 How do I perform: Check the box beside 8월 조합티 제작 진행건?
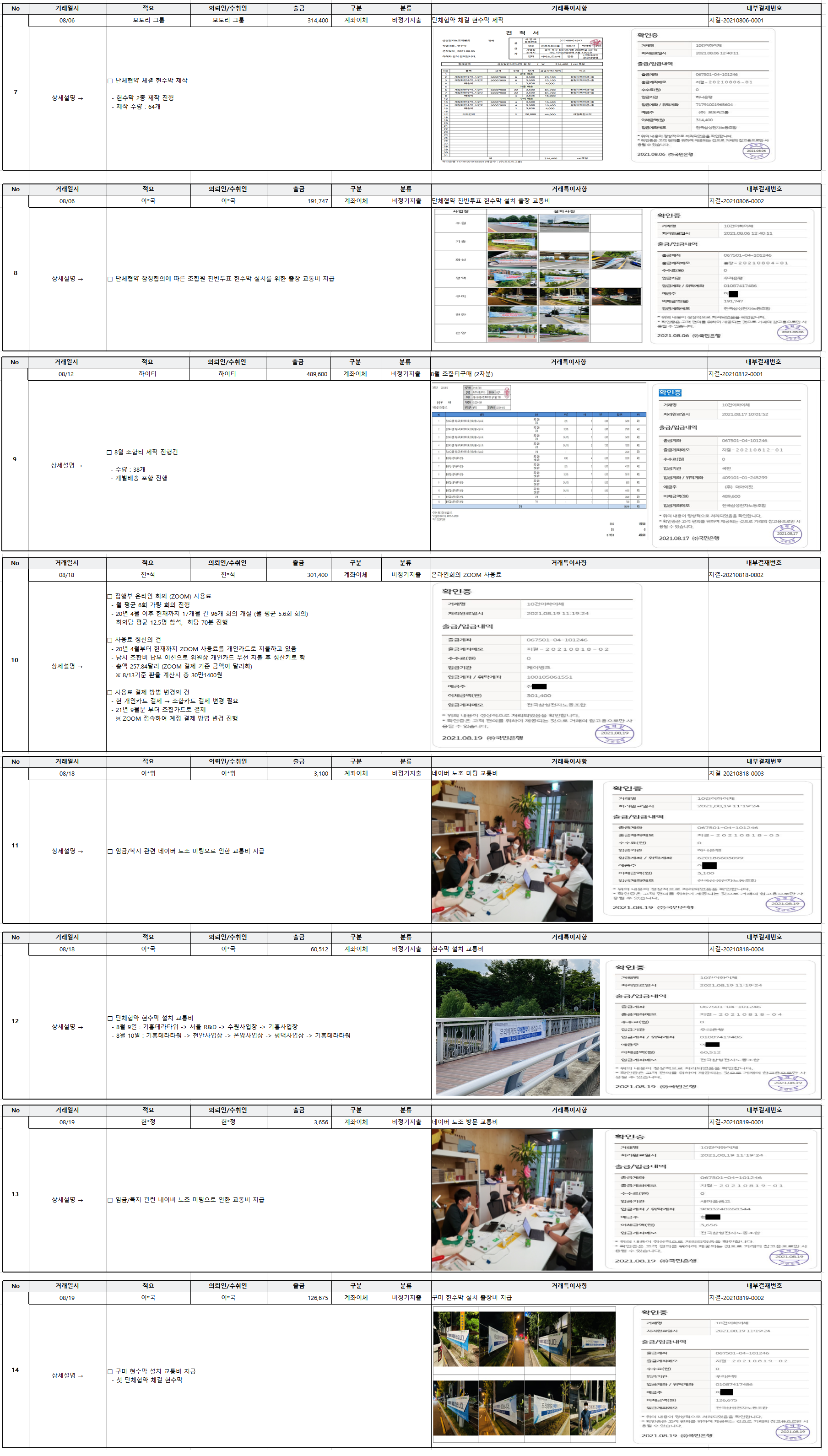(109, 453)
